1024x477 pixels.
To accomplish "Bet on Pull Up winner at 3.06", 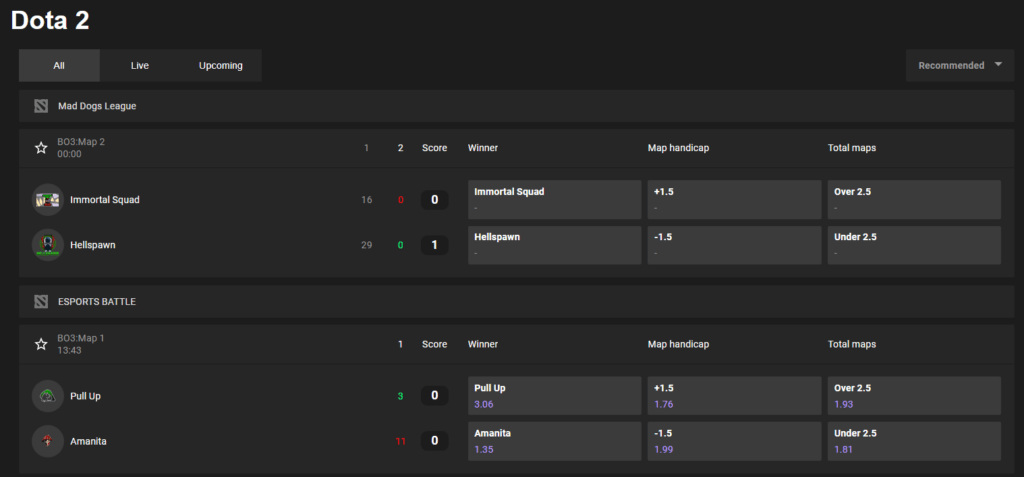I will coord(554,396).
